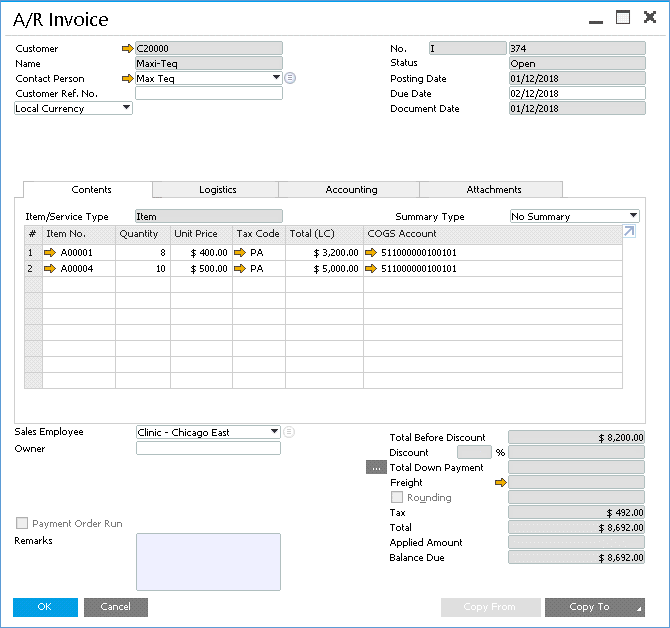The image size is (670, 628).
Task: Open Total Down Payment ellipsis button
Action: (x=376, y=468)
